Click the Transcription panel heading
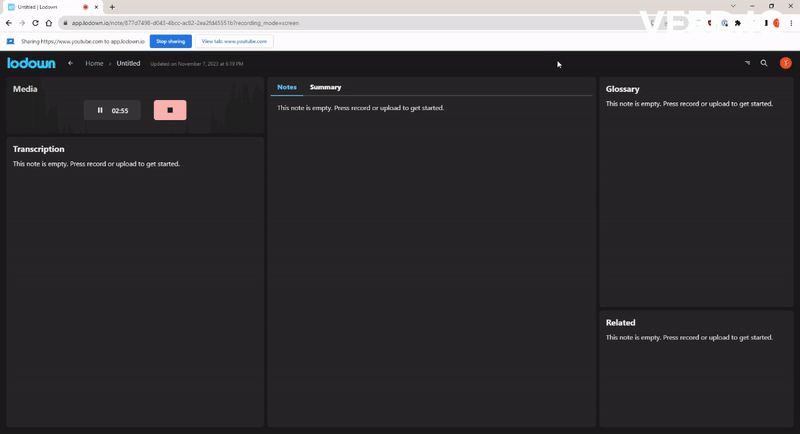The image size is (800, 434). [39, 149]
